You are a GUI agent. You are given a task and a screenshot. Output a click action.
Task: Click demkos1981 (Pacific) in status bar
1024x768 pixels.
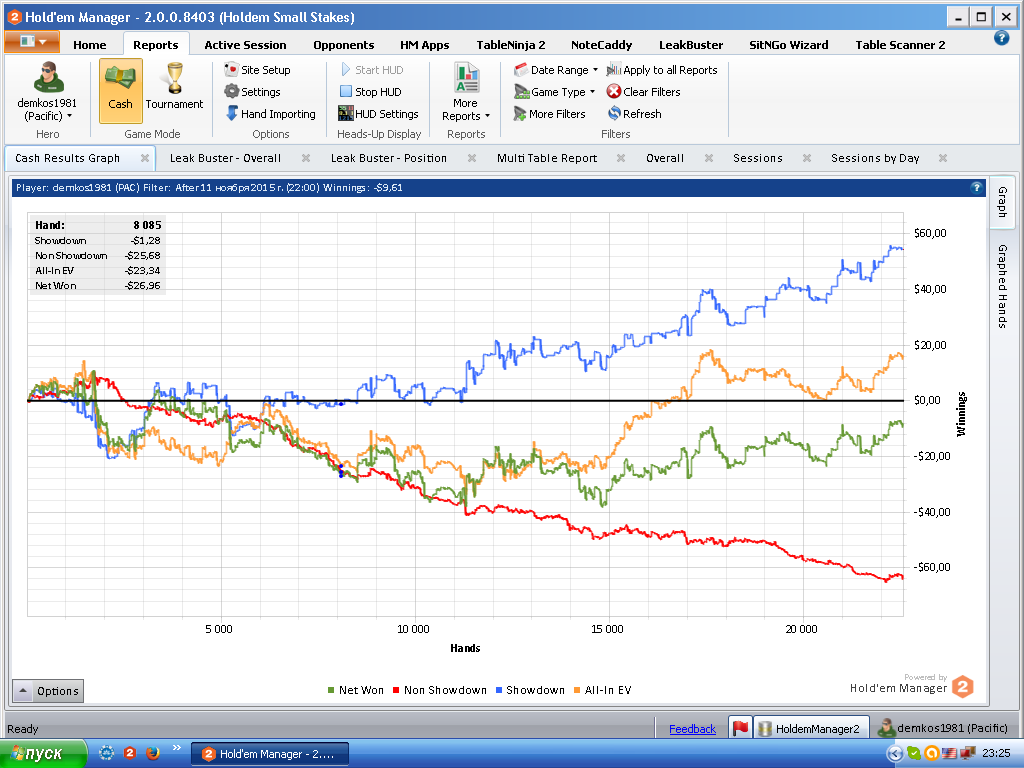942,728
